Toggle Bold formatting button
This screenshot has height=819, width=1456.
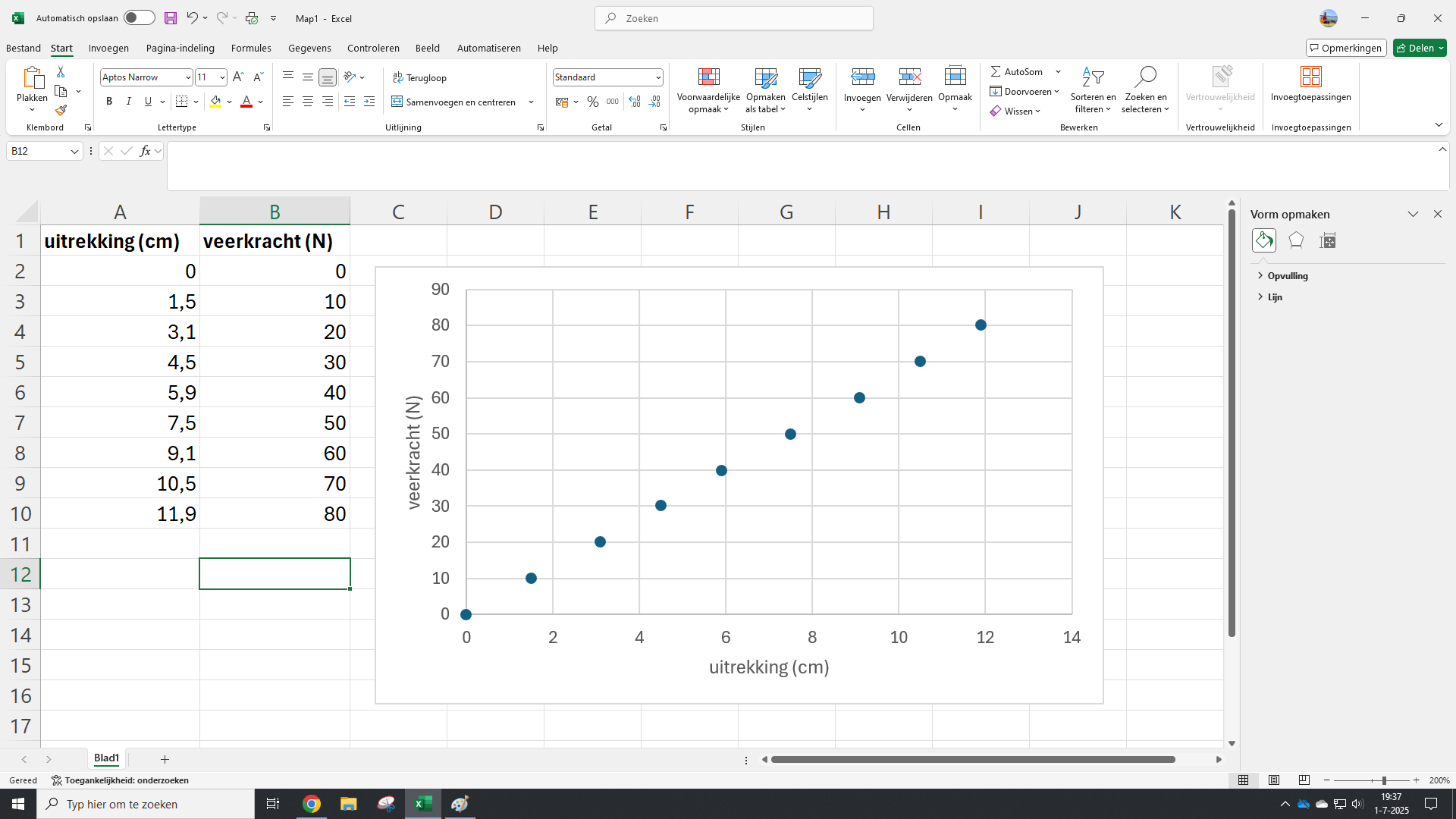109,102
